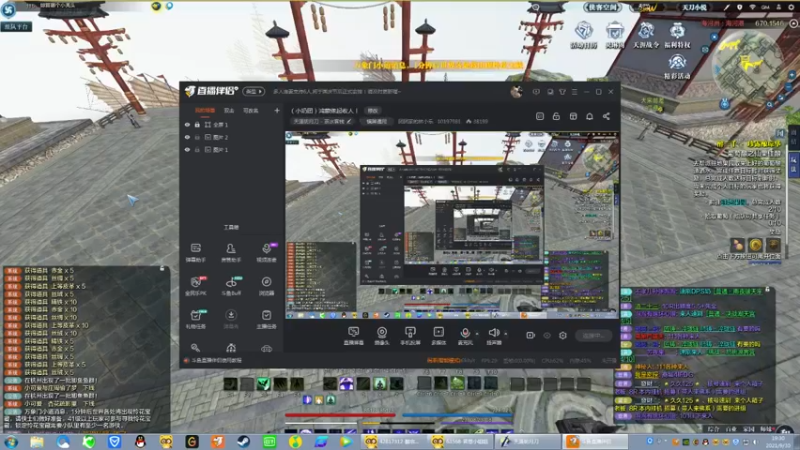Open the skin shirt icon in title bar
The image size is (800, 450).
(x=562, y=92)
